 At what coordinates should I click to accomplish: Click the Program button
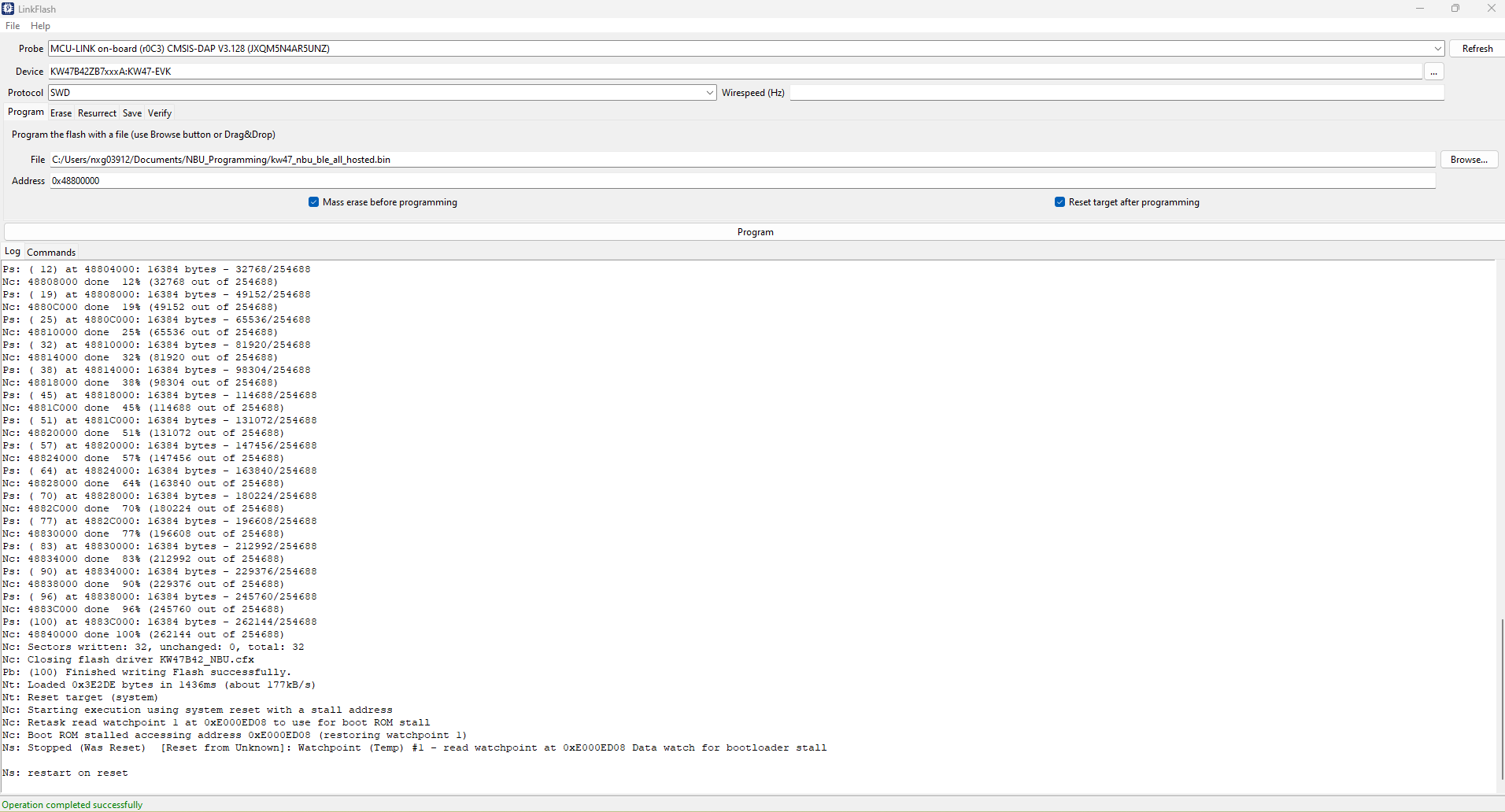coord(754,231)
